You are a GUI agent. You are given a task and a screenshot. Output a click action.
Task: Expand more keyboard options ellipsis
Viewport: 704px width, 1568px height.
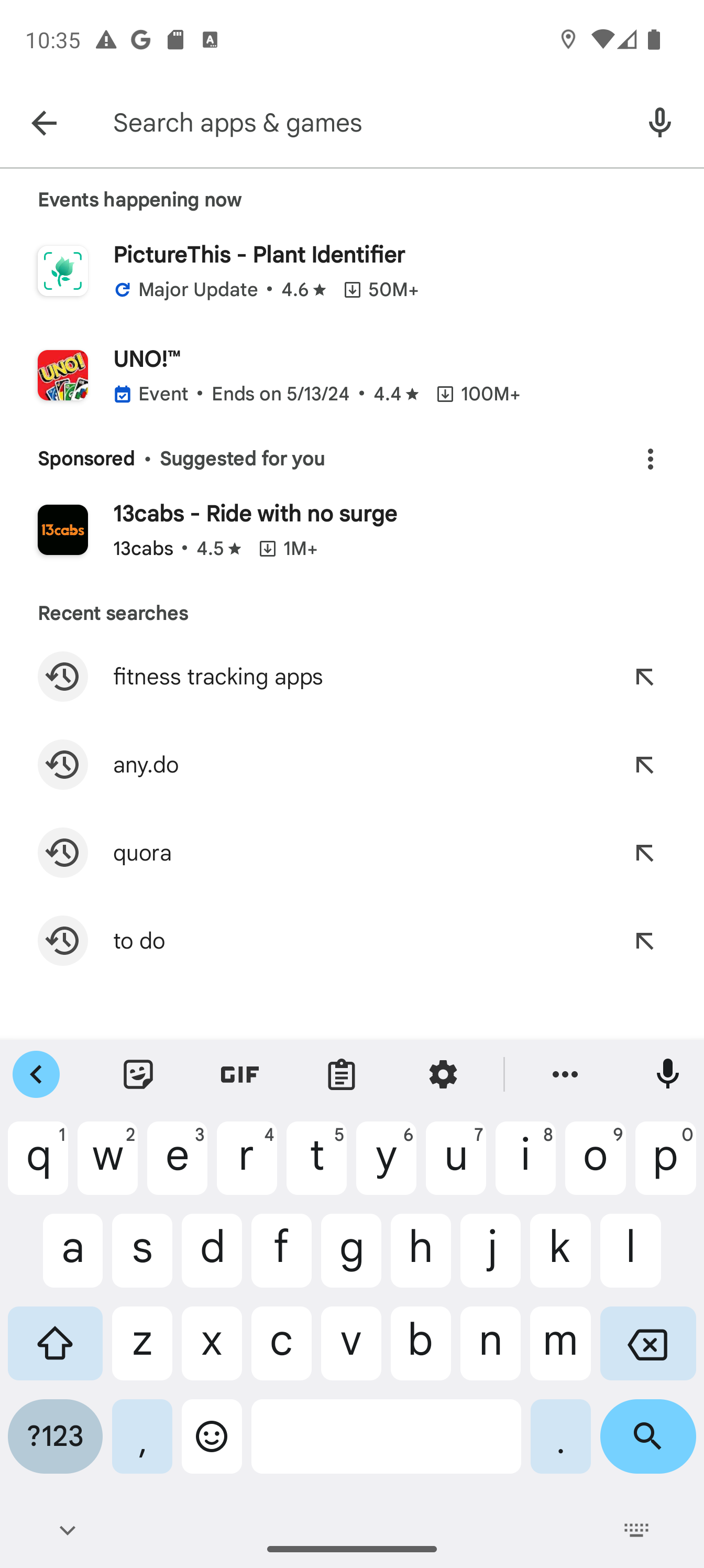pos(565,1074)
